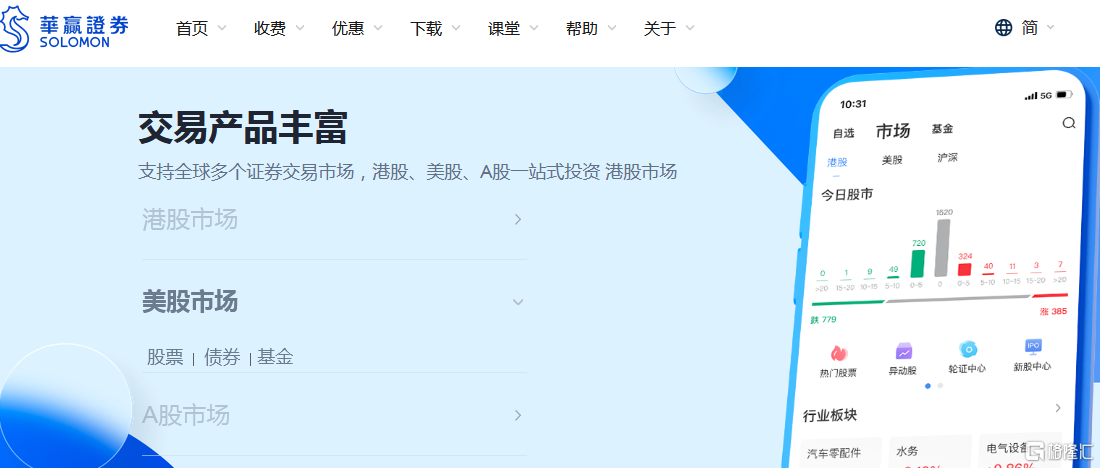The height and width of the screenshot is (468, 1100).
Task: Select the 基金 tab in phone header
Action: pyautogui.click(x=942, y=129)
